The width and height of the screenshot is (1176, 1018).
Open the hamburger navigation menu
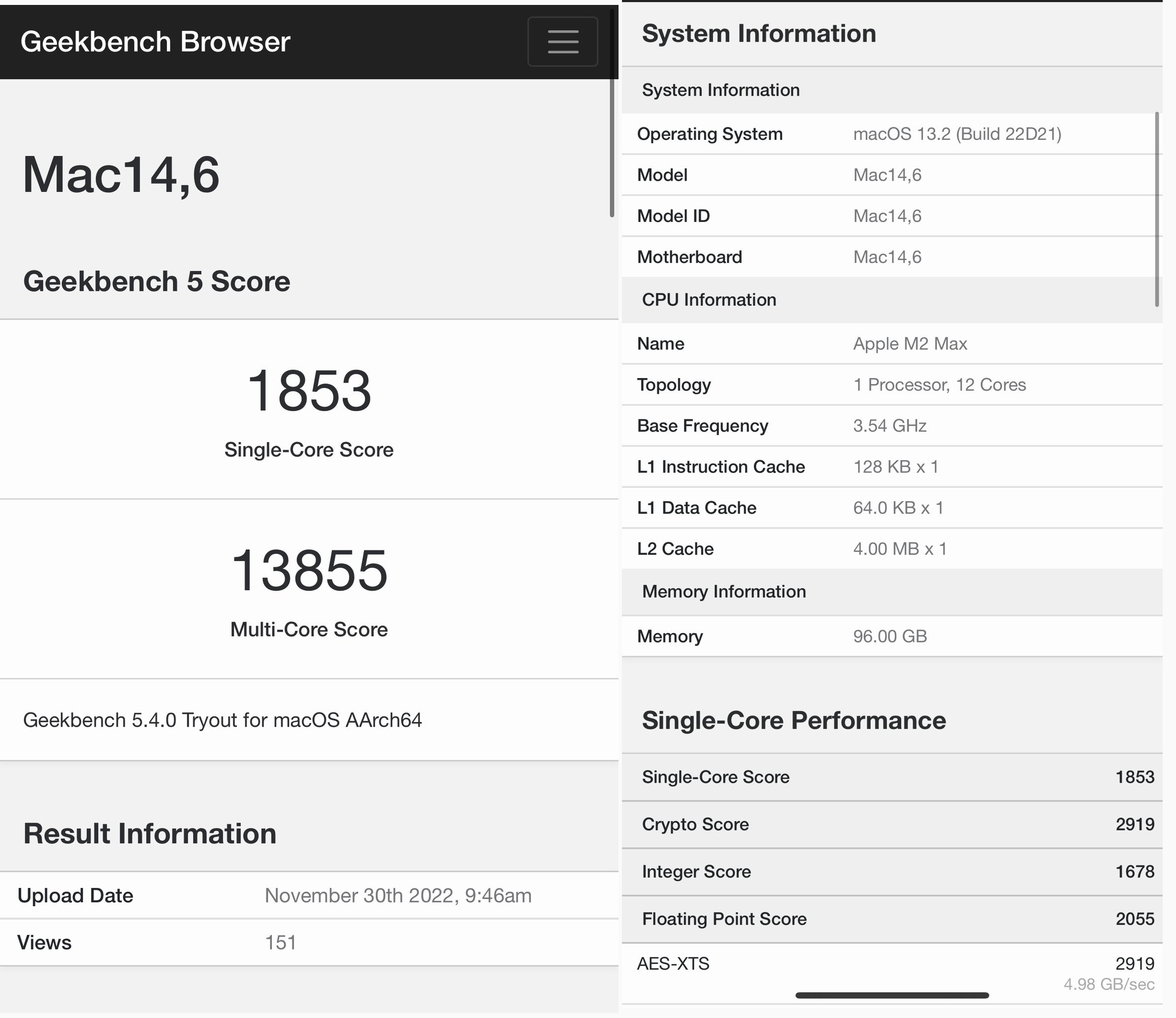coord(562,41)
